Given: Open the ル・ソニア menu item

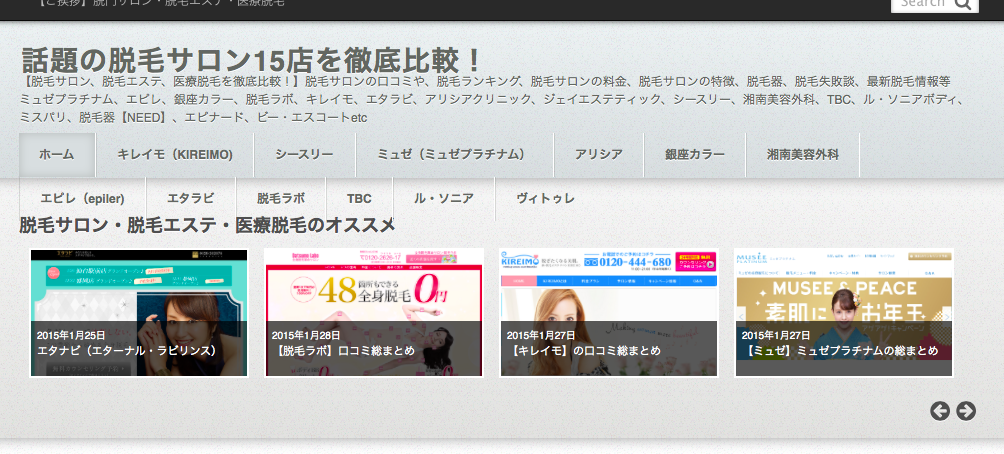Looking at the screenshot, I should click(x=444, y=199).
